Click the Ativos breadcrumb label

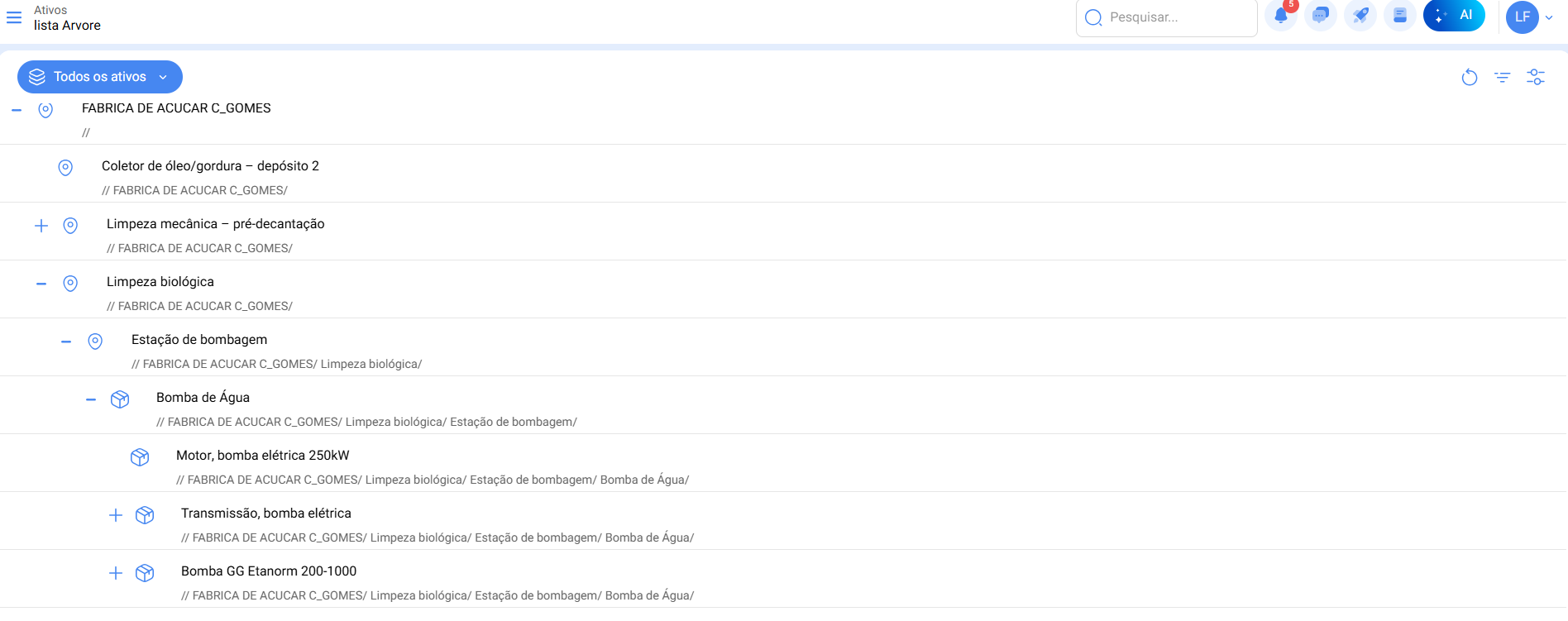click(50, 10)
